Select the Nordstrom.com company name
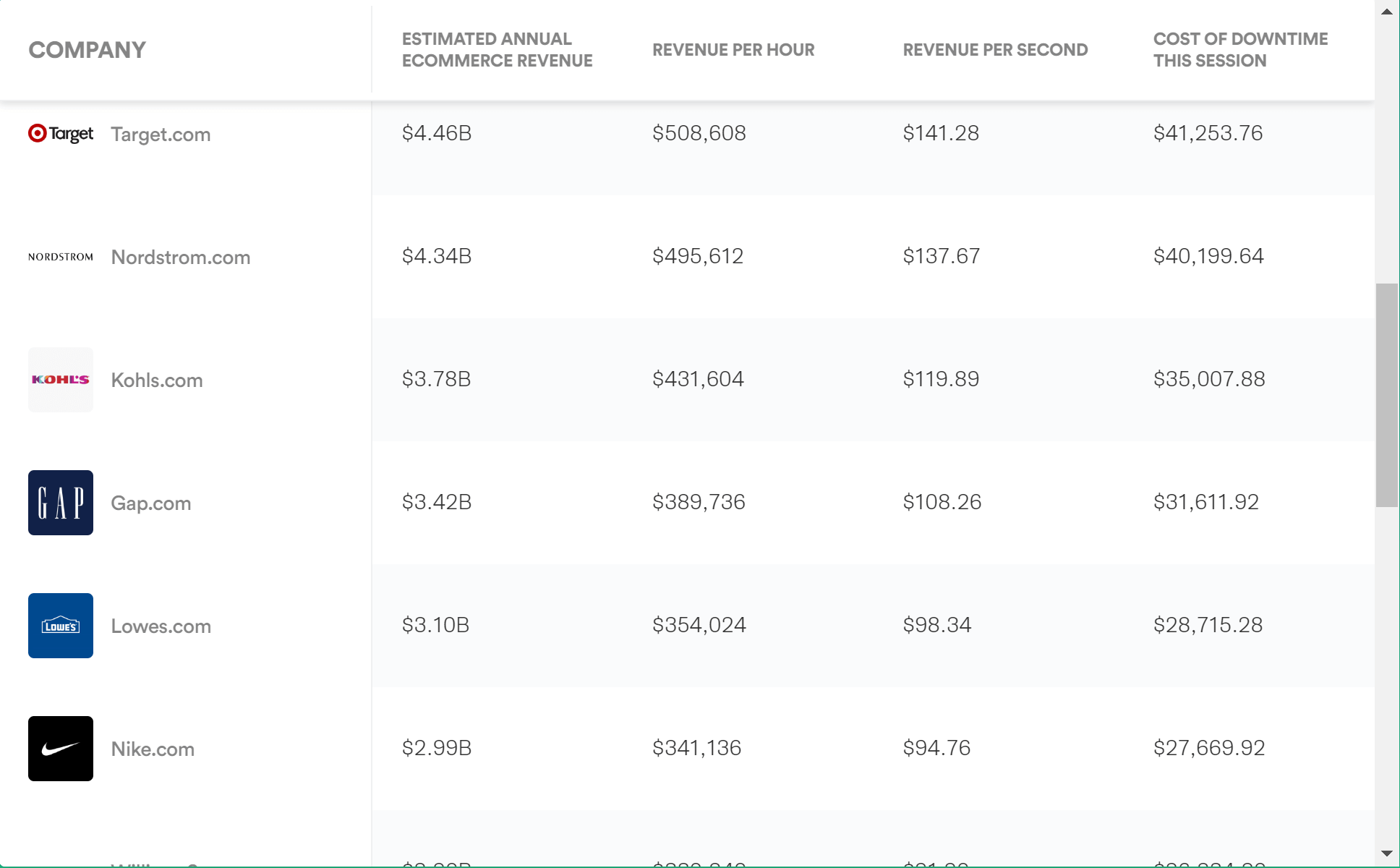 pos(181,258)
